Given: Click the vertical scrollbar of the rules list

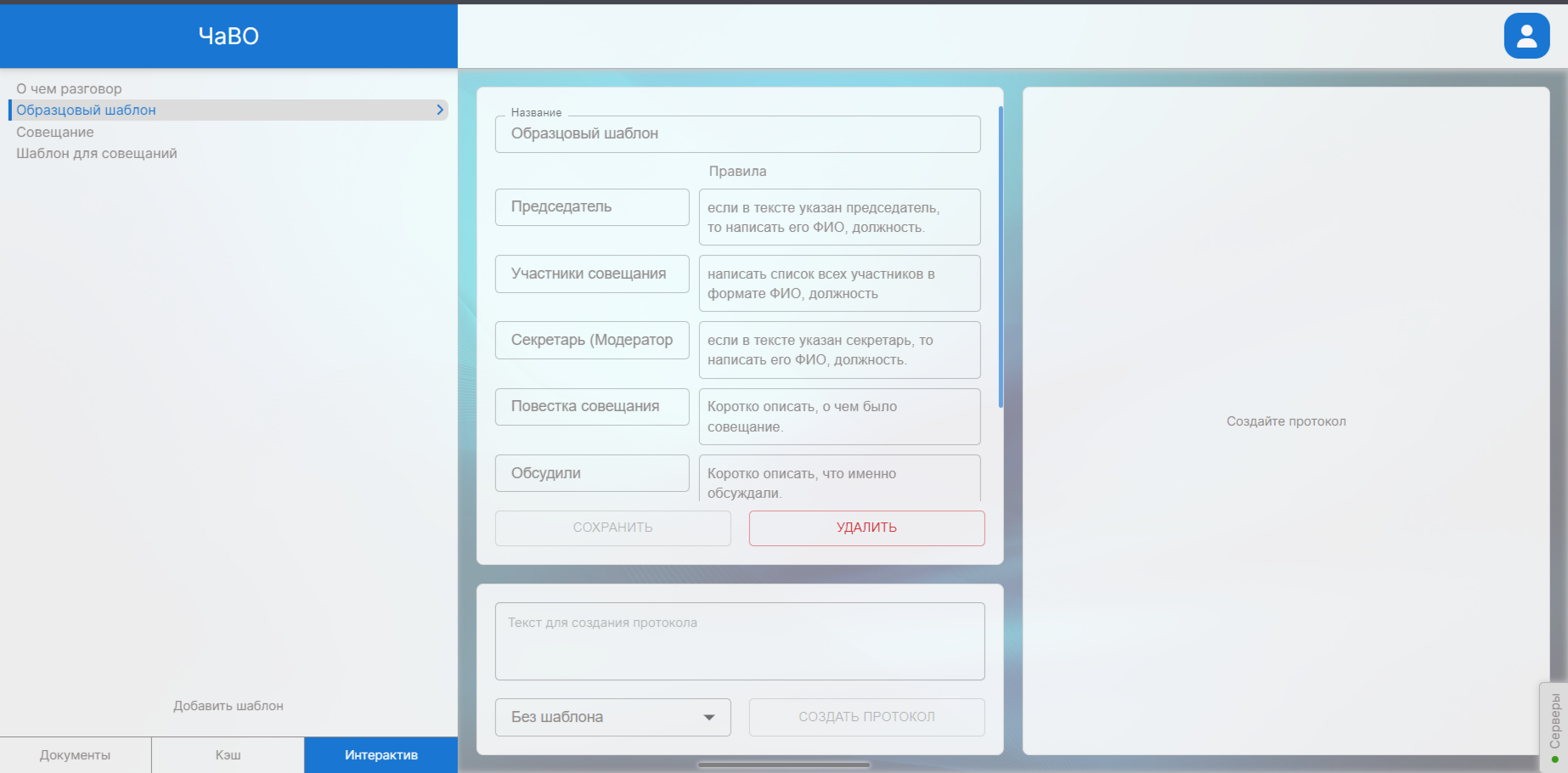Looking at the screenshot, I should pyautogui.click(x=1001, y=255).
